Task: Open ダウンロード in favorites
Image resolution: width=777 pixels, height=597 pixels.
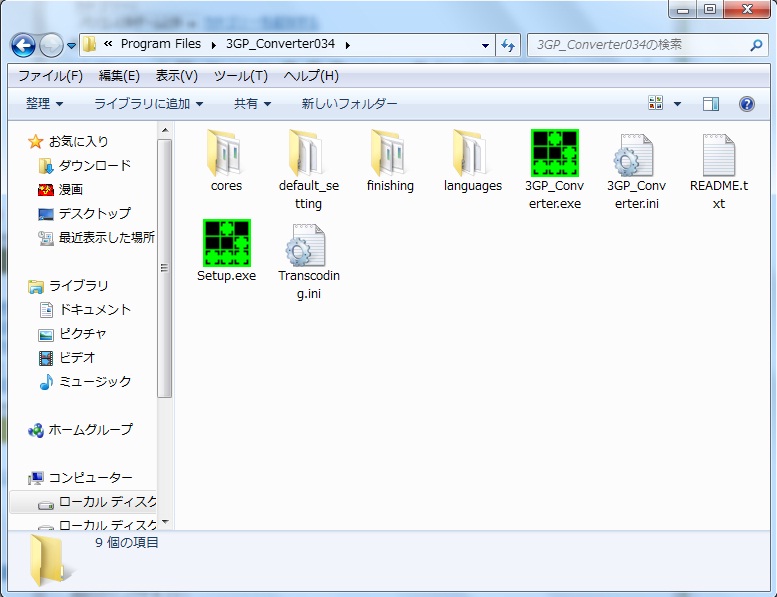Action: coord(85,165)
